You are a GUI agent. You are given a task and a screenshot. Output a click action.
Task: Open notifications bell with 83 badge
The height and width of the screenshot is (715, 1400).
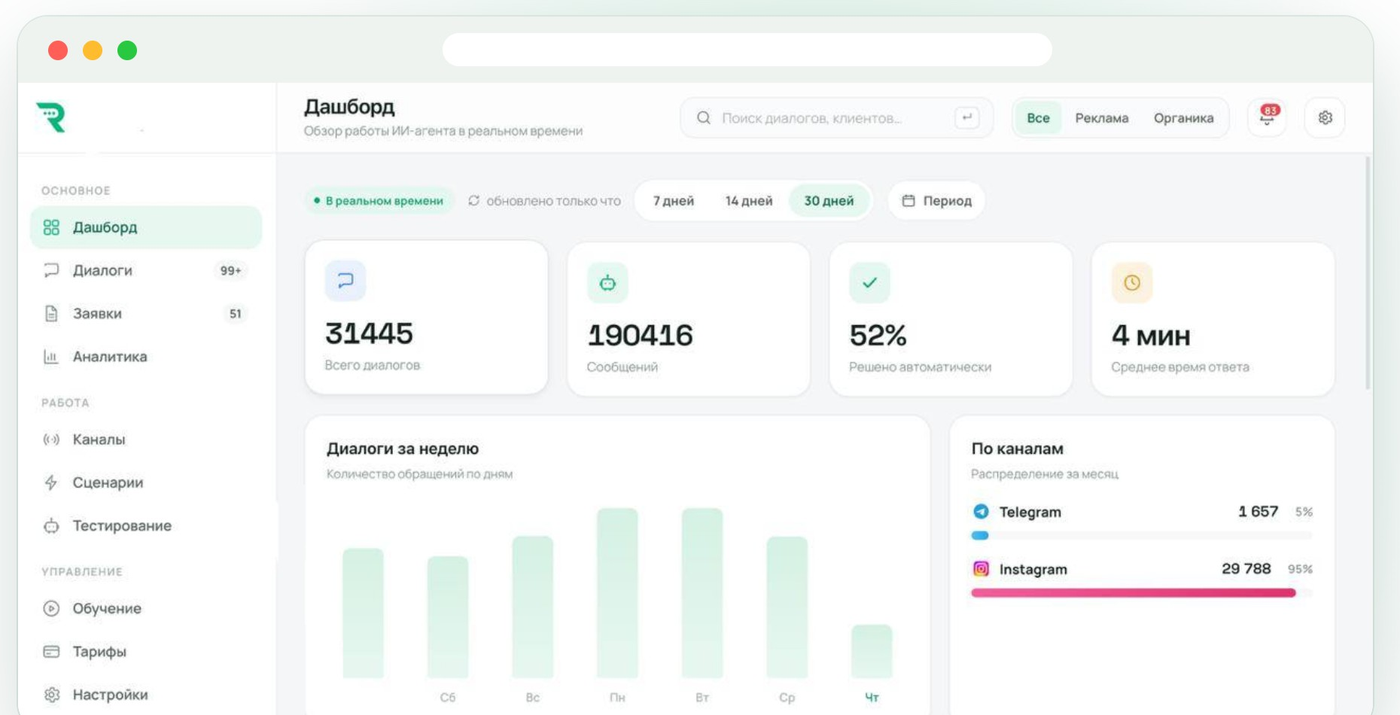coord(1267,118)
